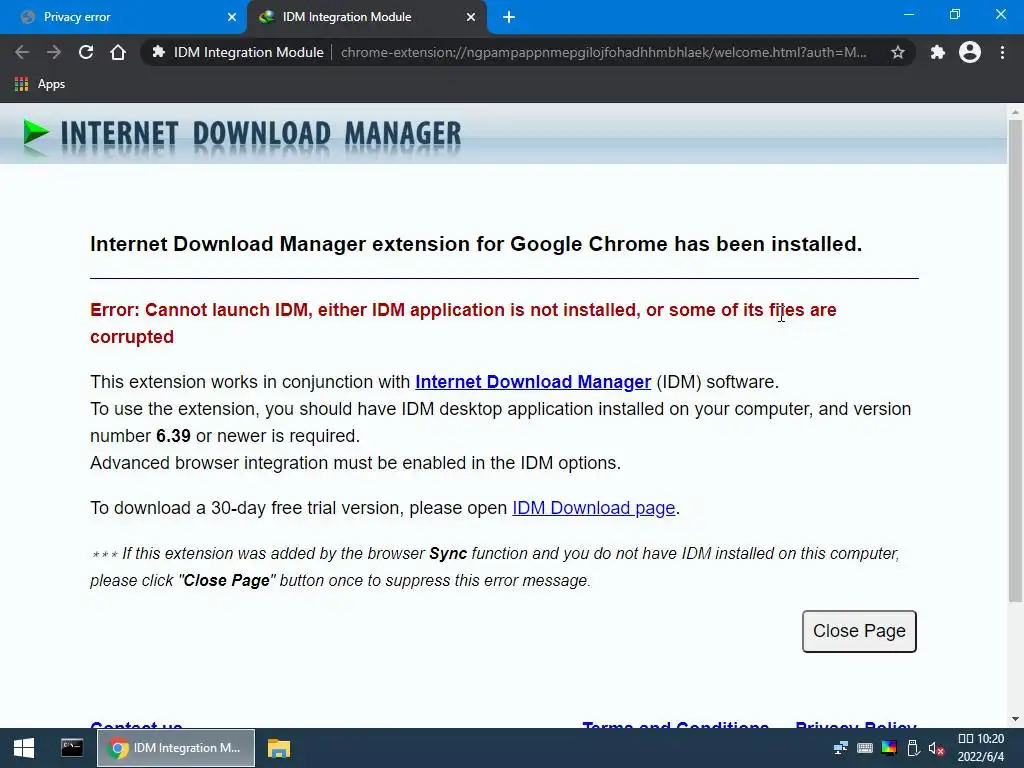Screen dimensions: 1024x768
Task: Select the Chrome IDM Integration taskbar button
Action: (176, 748)
